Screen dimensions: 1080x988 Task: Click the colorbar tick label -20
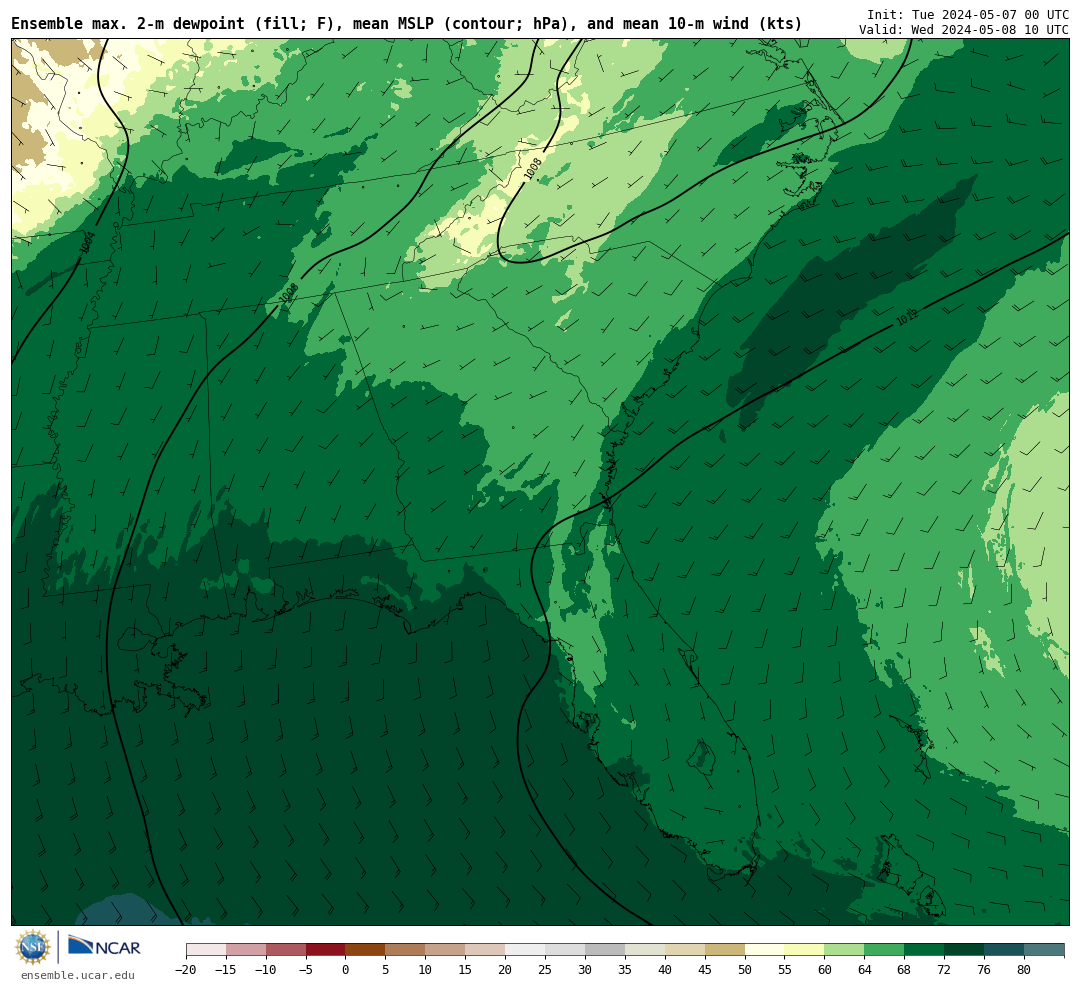pyautogui.click(x=186, y=969)
